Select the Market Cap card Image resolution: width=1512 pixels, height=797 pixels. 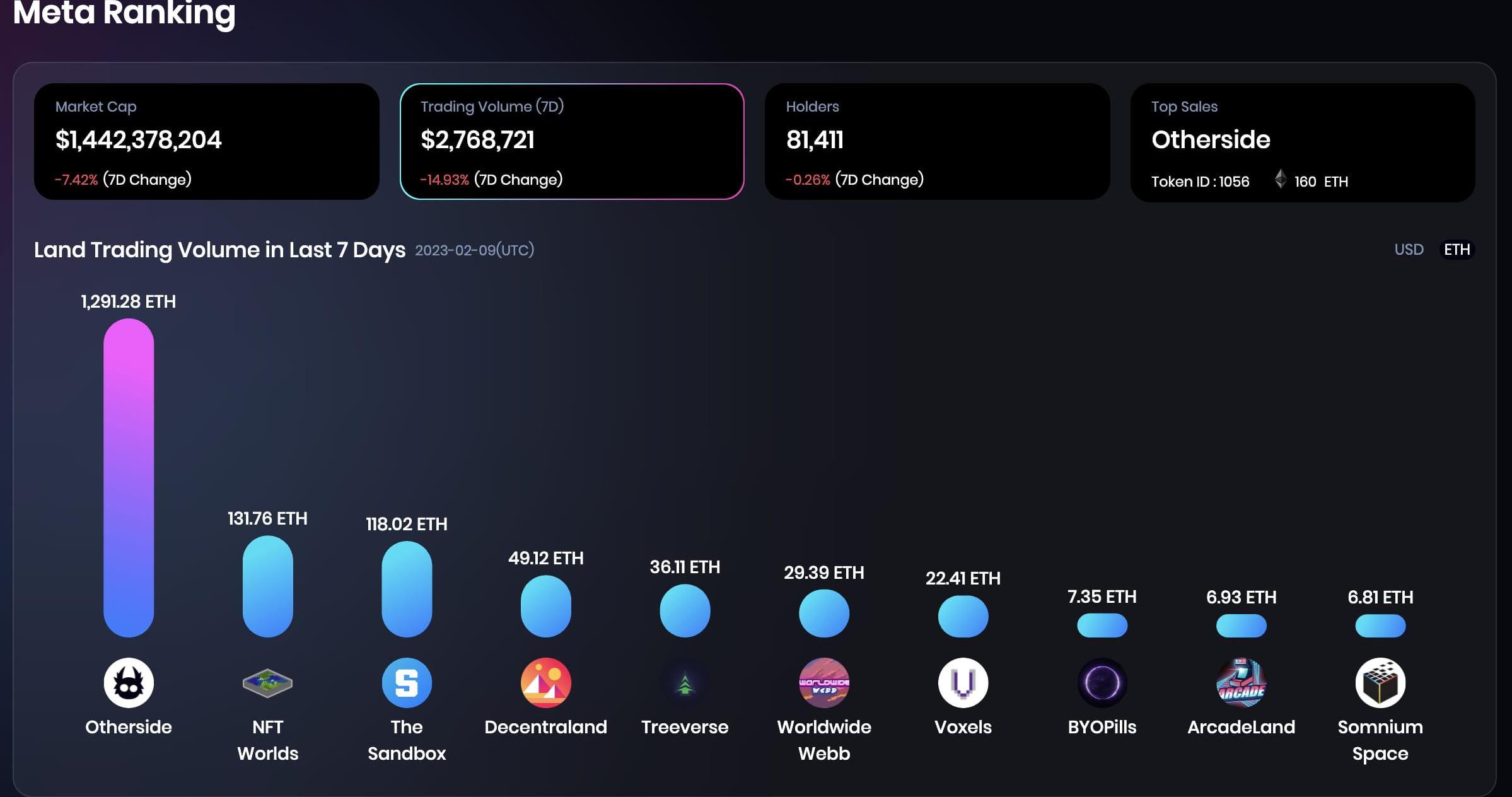pos(207,141)
